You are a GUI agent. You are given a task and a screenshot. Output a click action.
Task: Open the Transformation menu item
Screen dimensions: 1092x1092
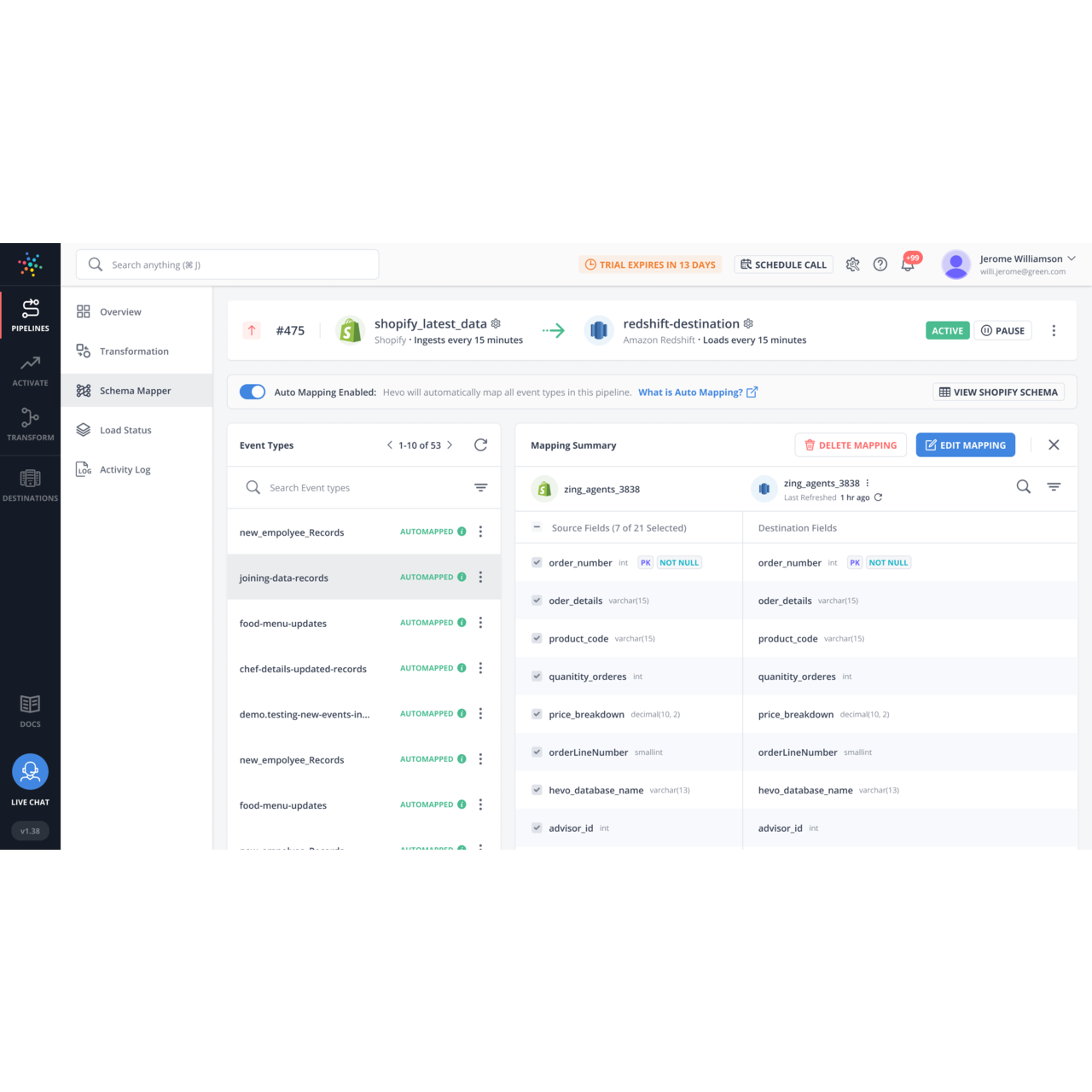coord(134,351)
